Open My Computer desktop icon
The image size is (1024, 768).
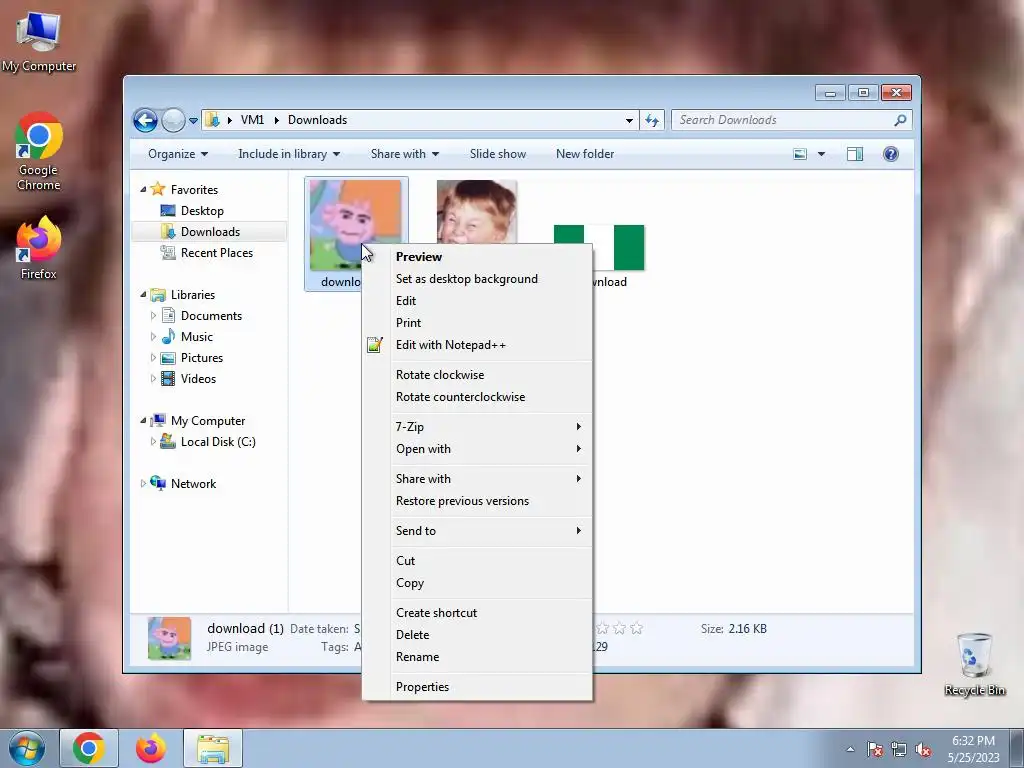click(39, 40)
